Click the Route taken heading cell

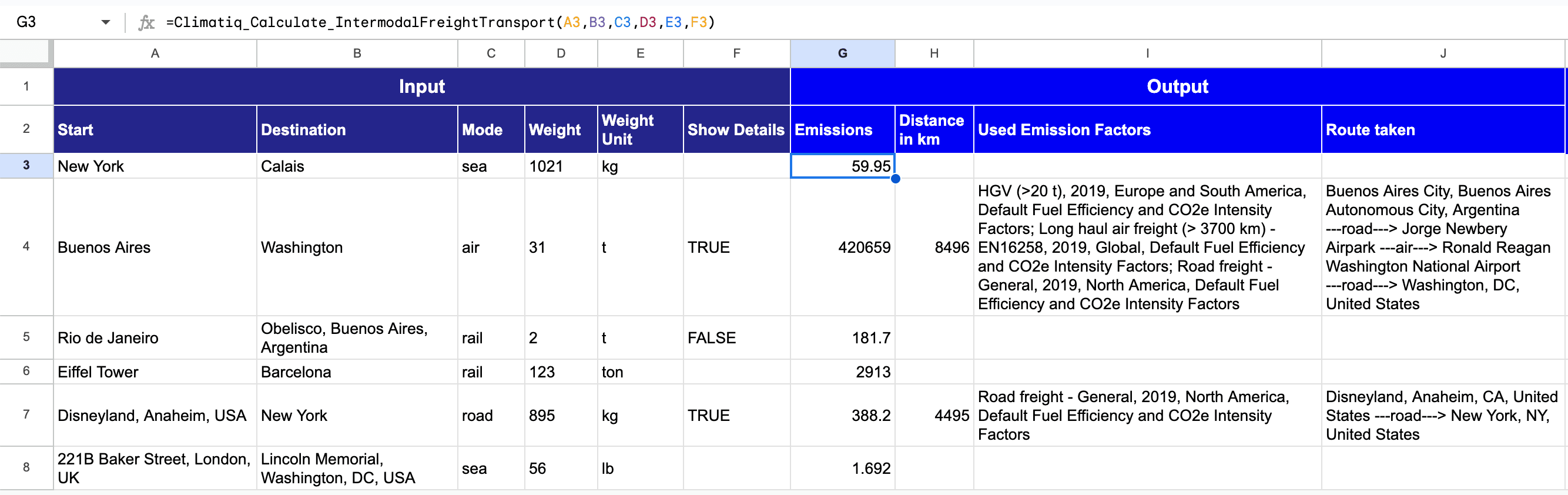pyautogui.click(x=1444, y=129)
